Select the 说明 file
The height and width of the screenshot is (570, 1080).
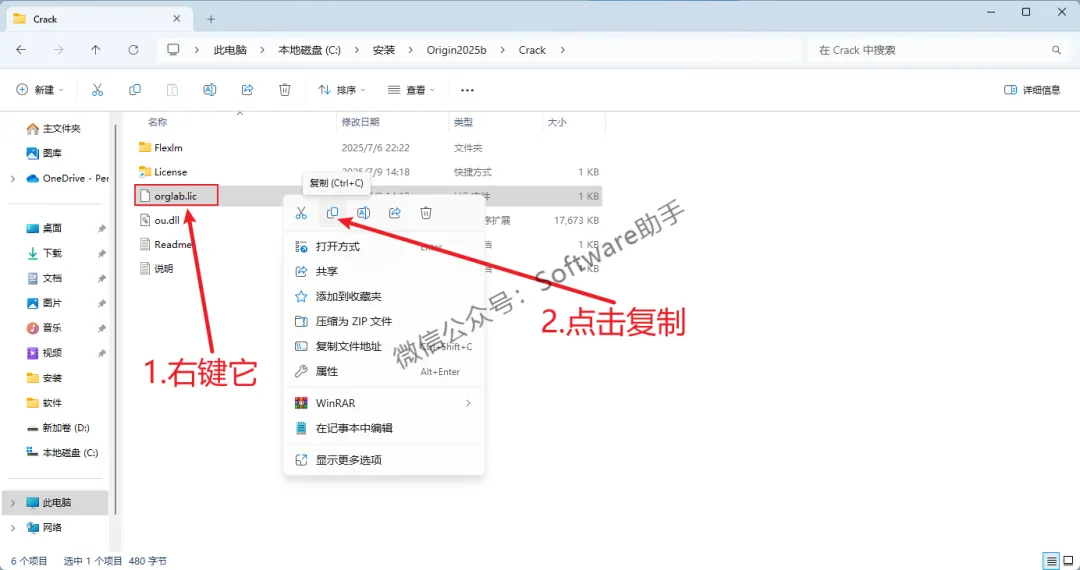point(163,268)
